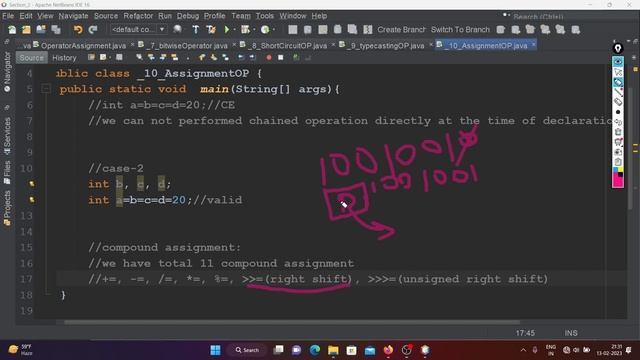Image resolution: width=640 pixels, height=360 pixels.
Task: Click the taskbar Search box
Action: (x=247, y=350)
